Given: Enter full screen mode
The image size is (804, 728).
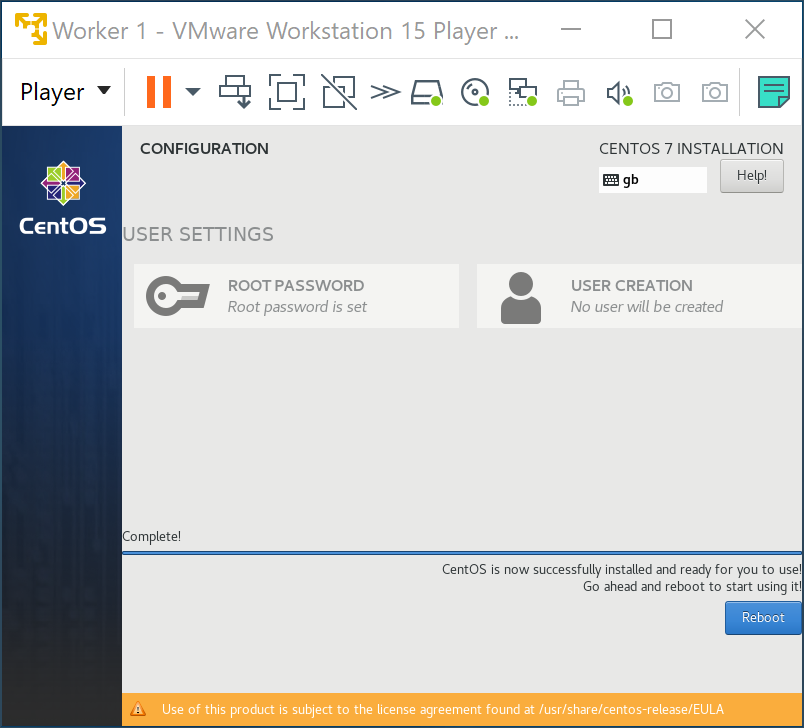Looking at the screenshot, I should tap(287, 91).
